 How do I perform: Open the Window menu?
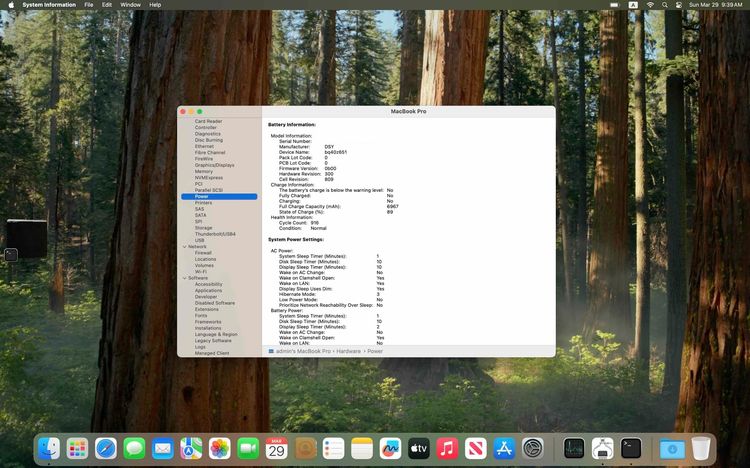[130, 5]
